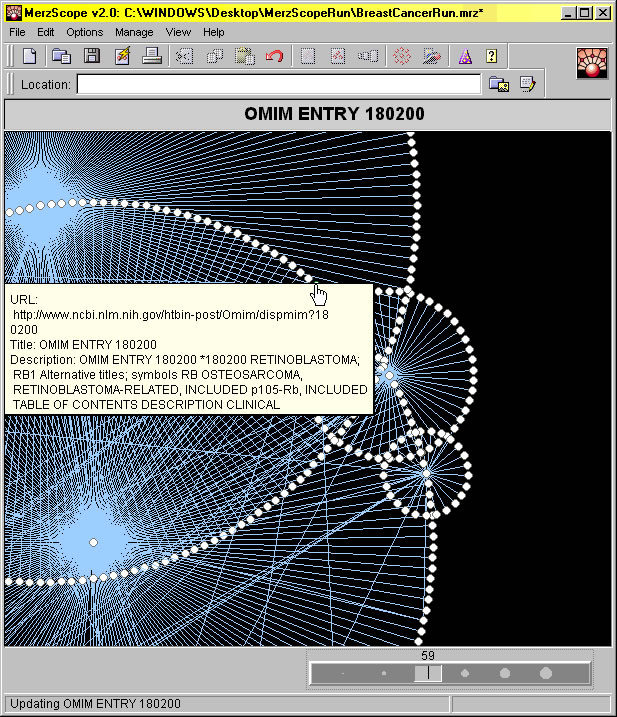The height and width of the screenshot is (717, 617).
Task: Click the purple wizard hat icon
Action: (465, 56)
